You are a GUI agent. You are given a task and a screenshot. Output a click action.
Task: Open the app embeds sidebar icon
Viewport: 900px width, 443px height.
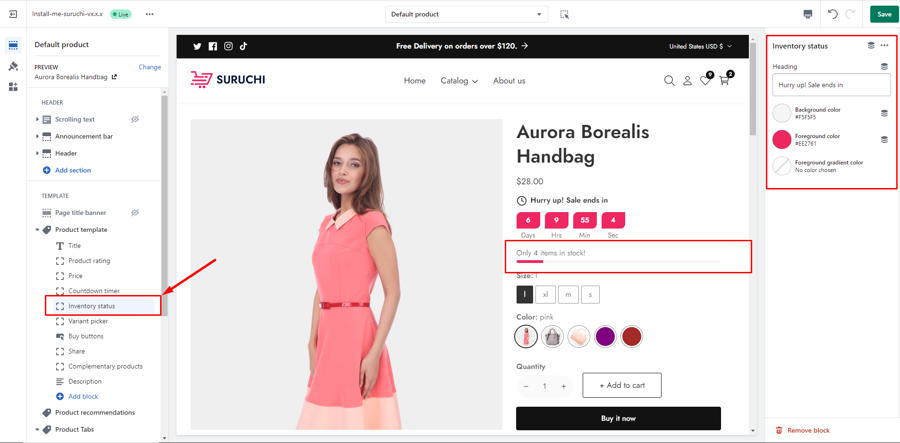pos(13,87)
